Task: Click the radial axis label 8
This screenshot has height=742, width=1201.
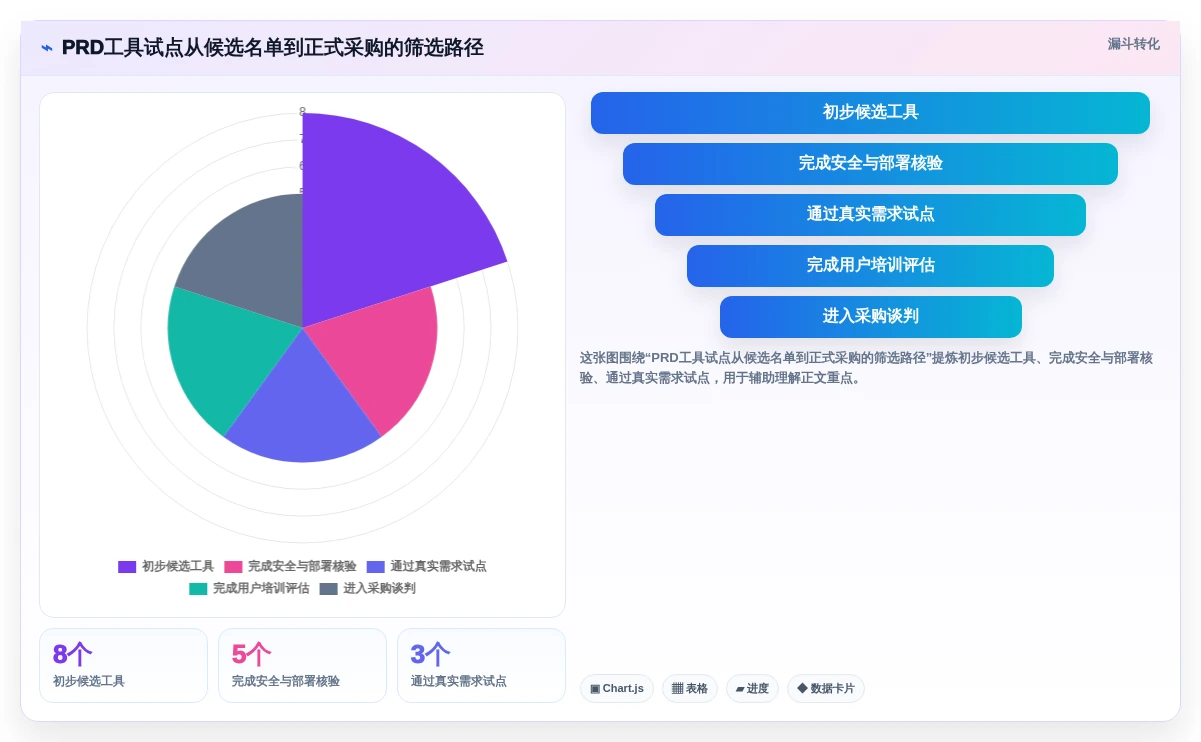Action: [x=302, y=112]
